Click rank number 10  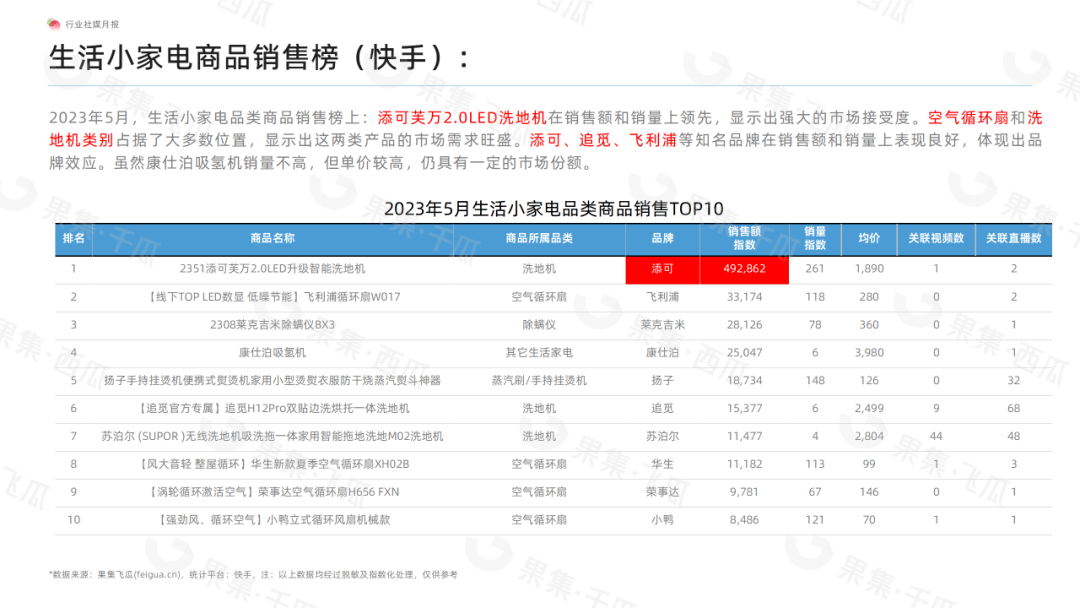click(74, 520)
